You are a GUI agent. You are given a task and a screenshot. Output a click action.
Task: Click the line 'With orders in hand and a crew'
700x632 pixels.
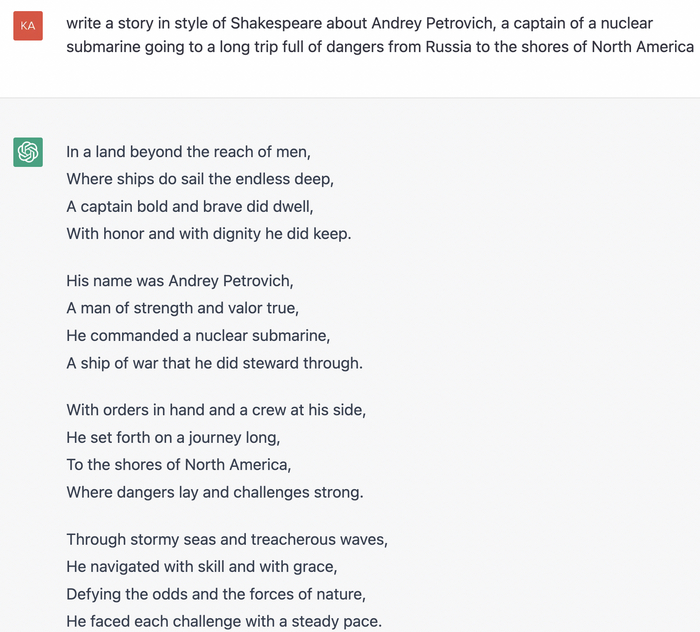(x=216, y=410)
